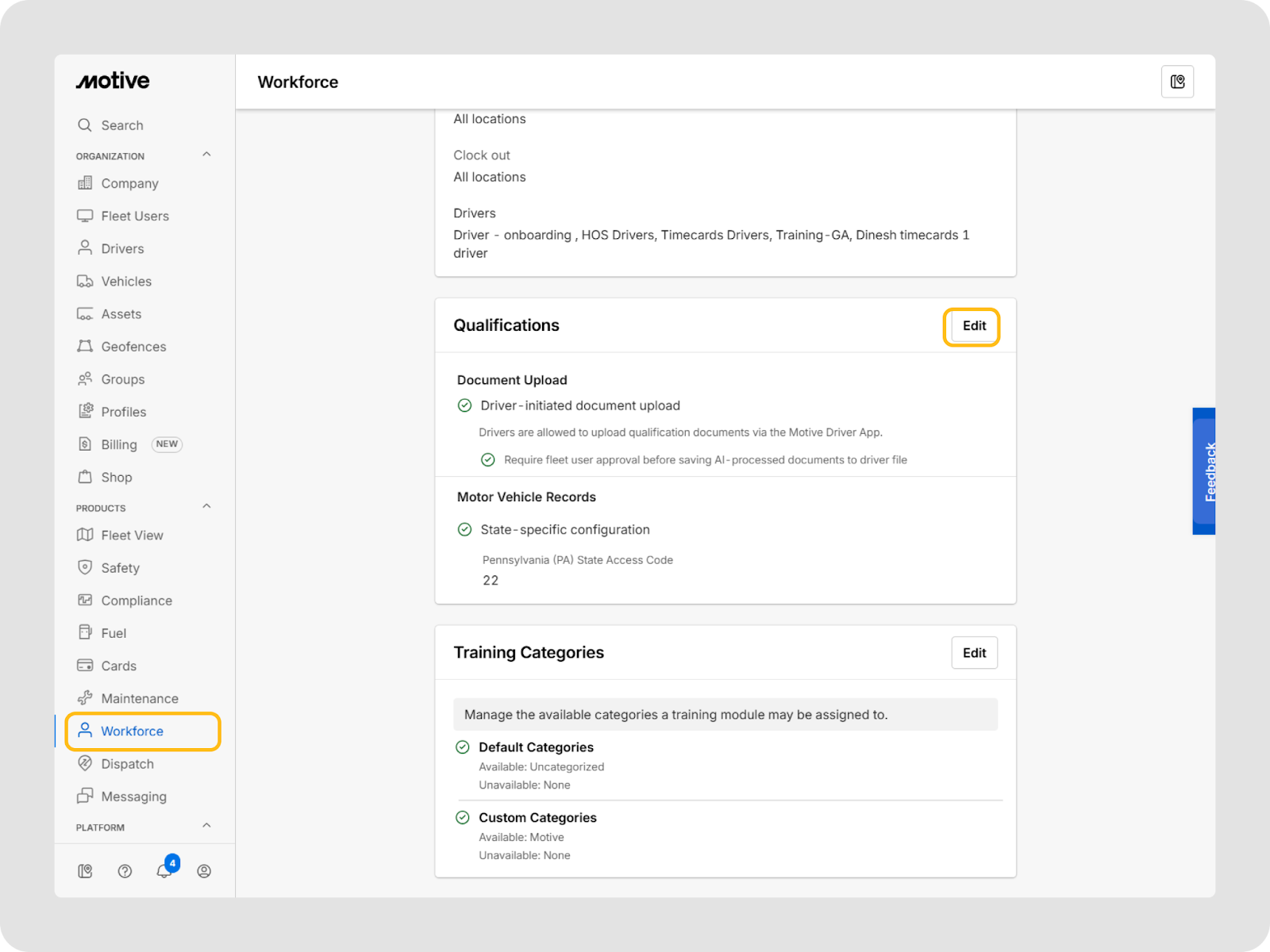Click the Search field in sidebar
Viewport: 1270px width, 952px height.
coord(122,125)
